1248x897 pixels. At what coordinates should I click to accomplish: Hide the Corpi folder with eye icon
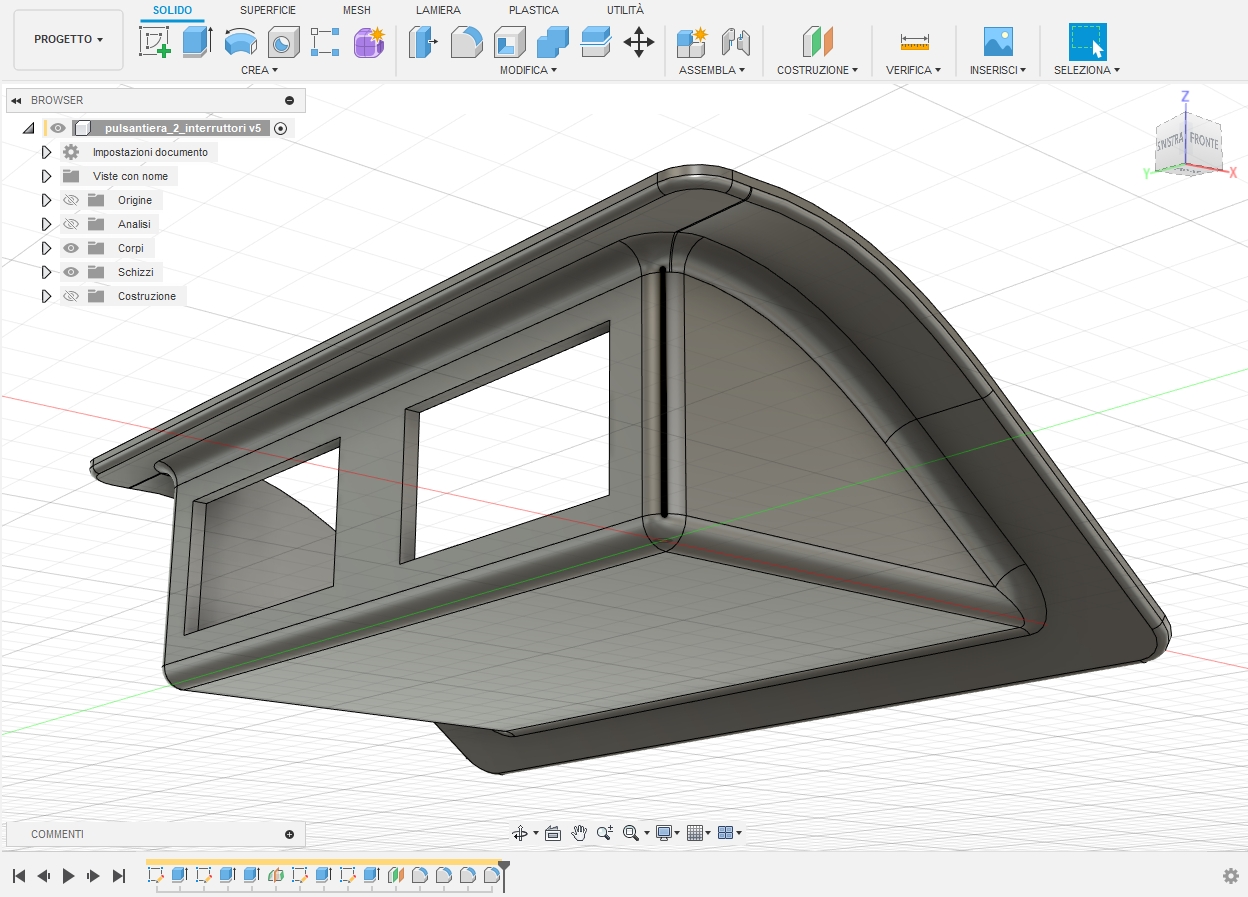pos(71,248)
